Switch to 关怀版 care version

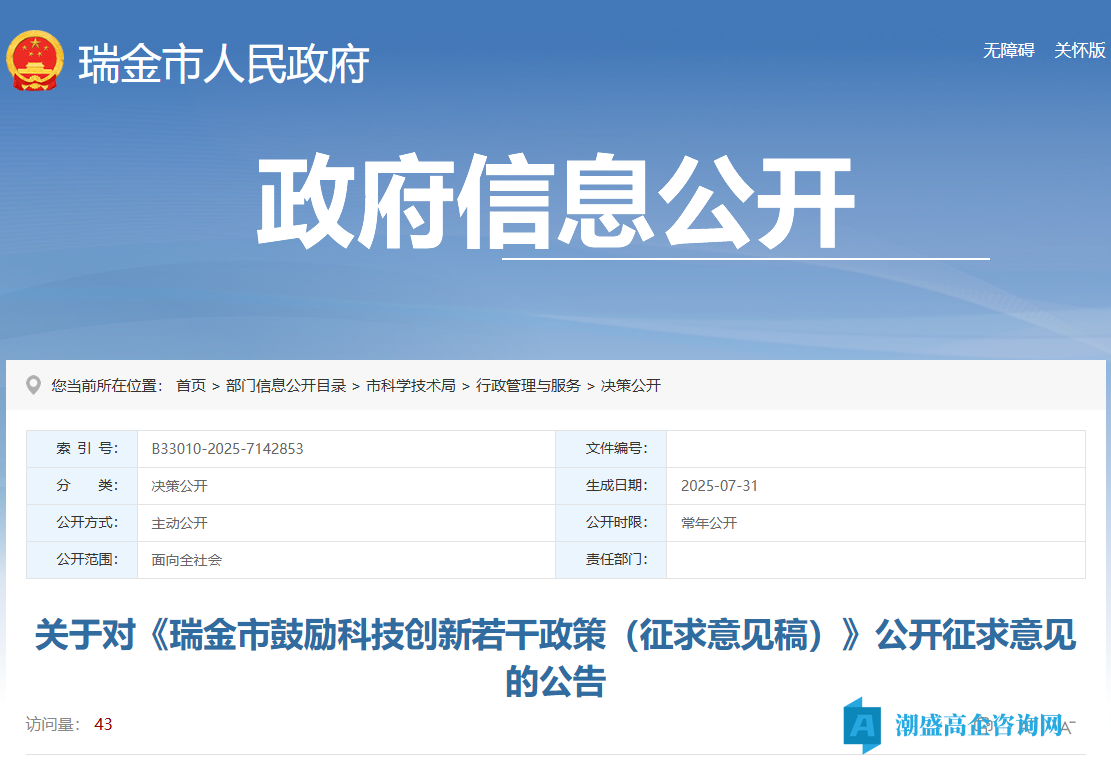[1080, 50]
